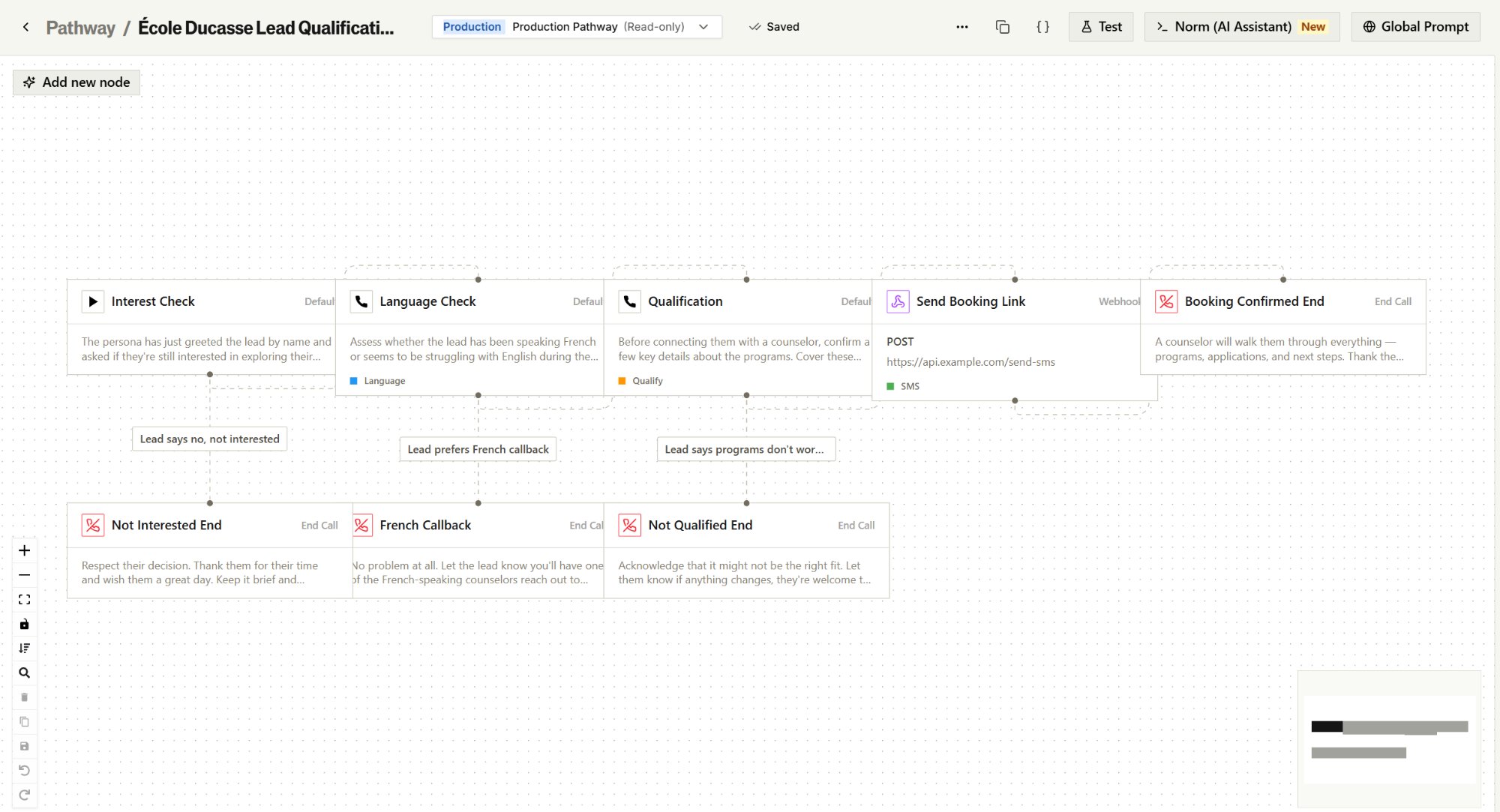Image resolution: width=1500 pixels, height=812 pixels.
Task: Toggle the canvas lock
Action: (x=25, y=623)
